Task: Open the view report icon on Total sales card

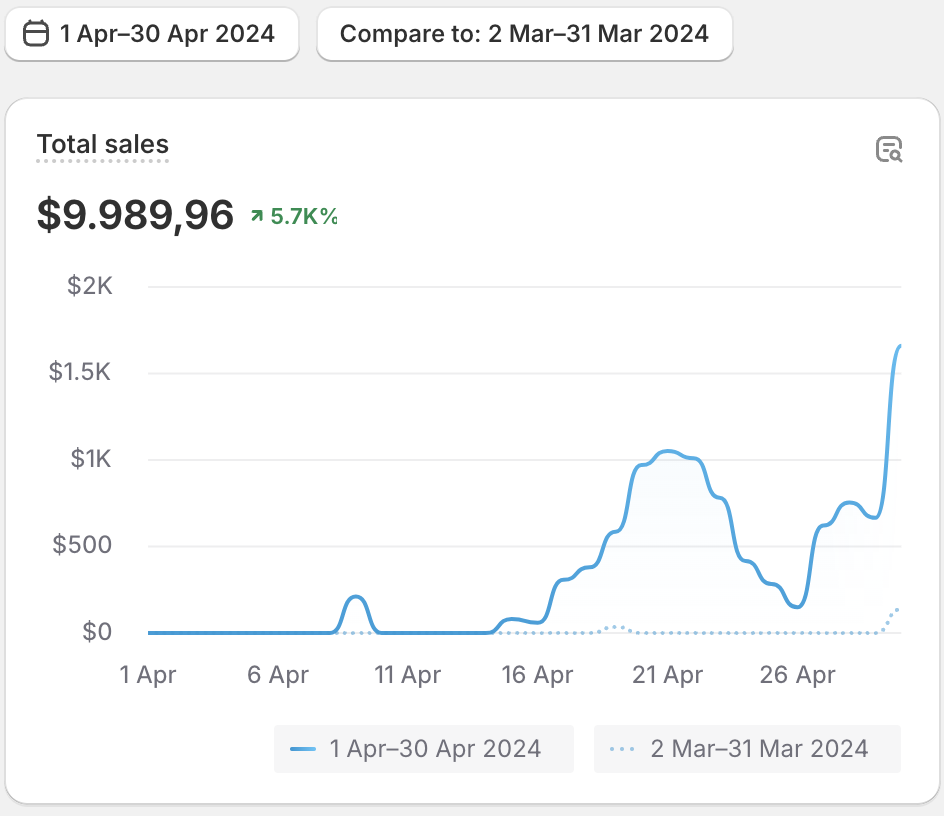Action: coord(889,150)
